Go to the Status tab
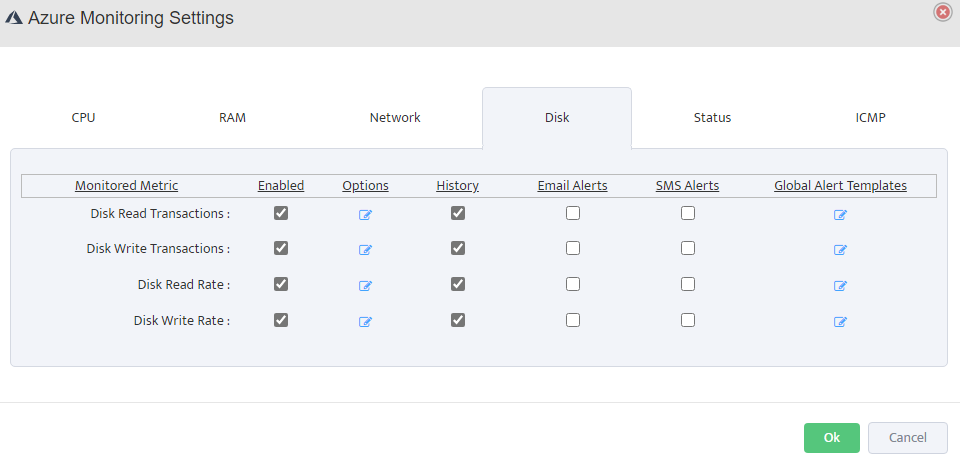Image resolution: width=960 pixels, height=464 pixels. pos(712,117)
